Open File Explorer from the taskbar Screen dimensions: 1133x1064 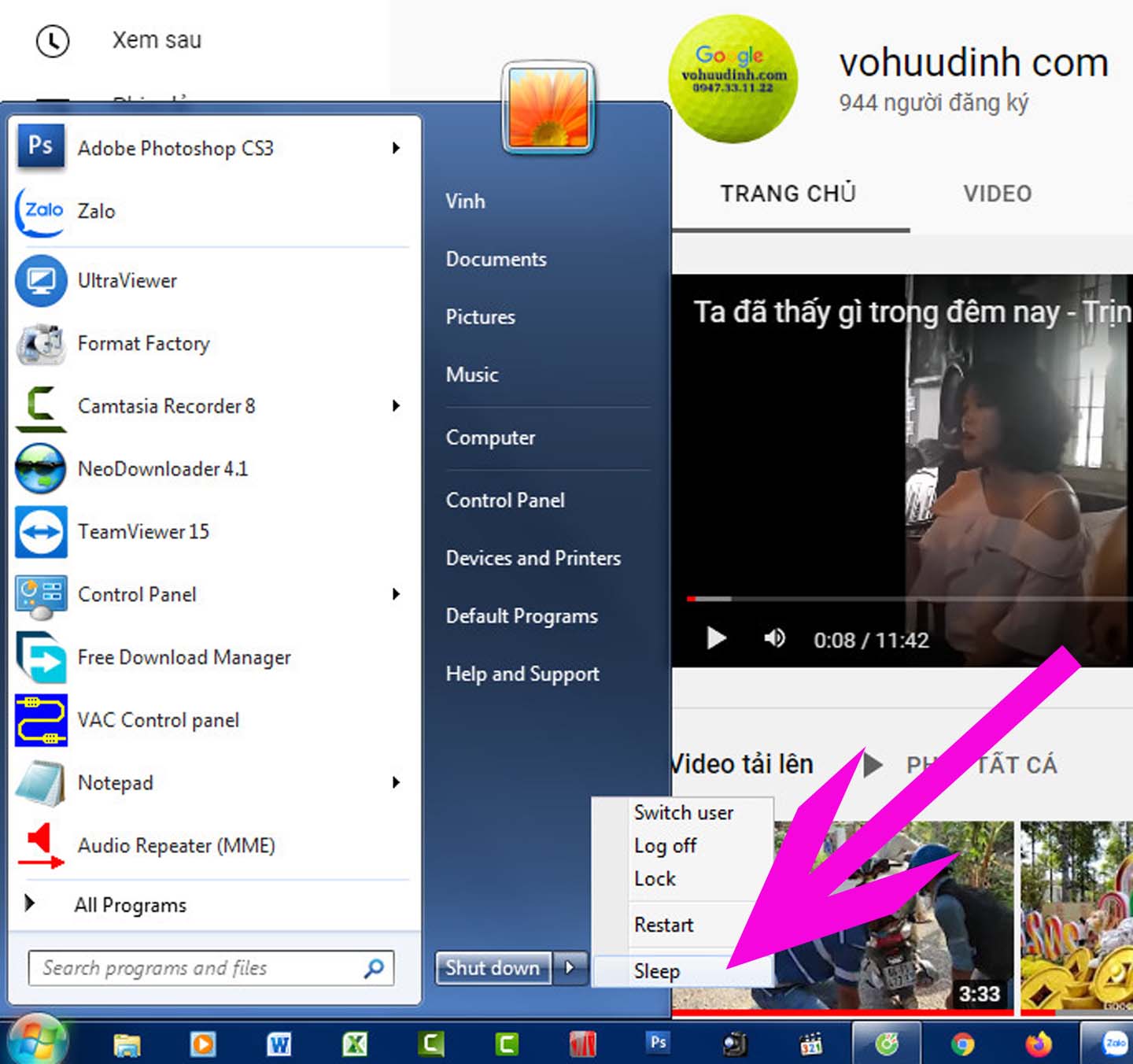pyautogui.click(x=127, y=1044)
